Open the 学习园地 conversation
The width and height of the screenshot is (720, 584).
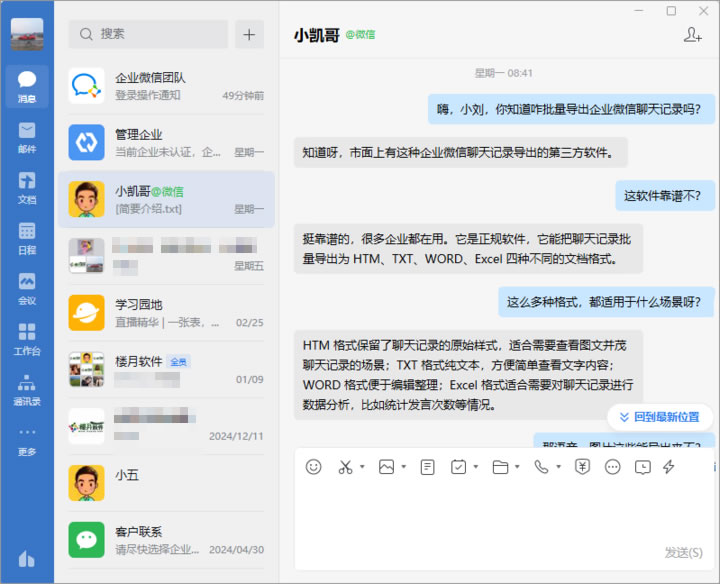tap(165, 312)
